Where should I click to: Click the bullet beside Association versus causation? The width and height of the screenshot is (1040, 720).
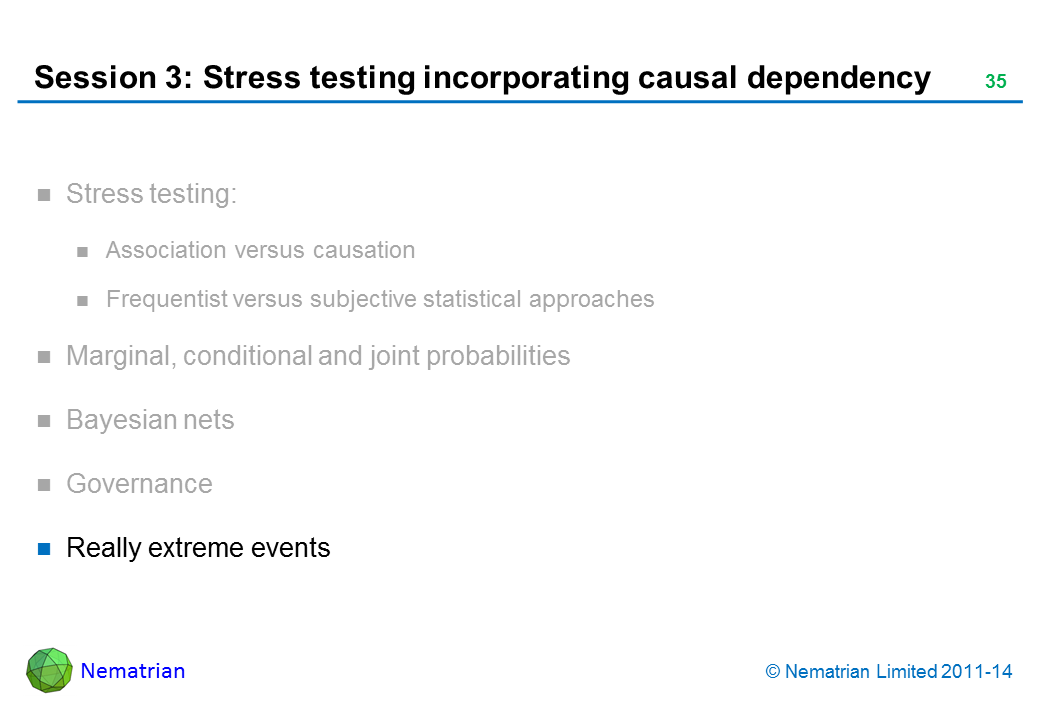[84, 251]
